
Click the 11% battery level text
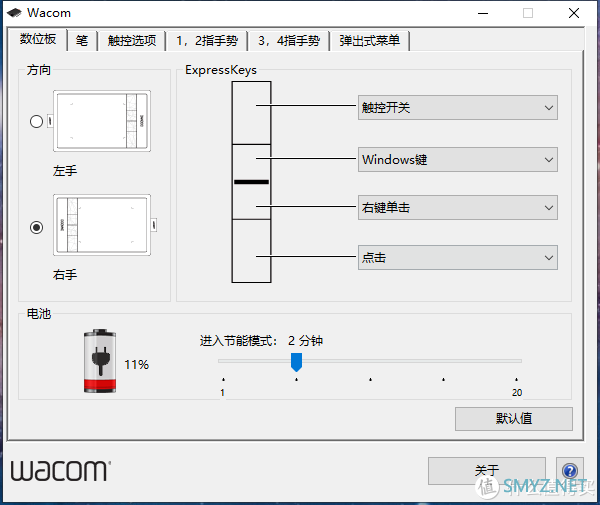[x=137, y=365]
